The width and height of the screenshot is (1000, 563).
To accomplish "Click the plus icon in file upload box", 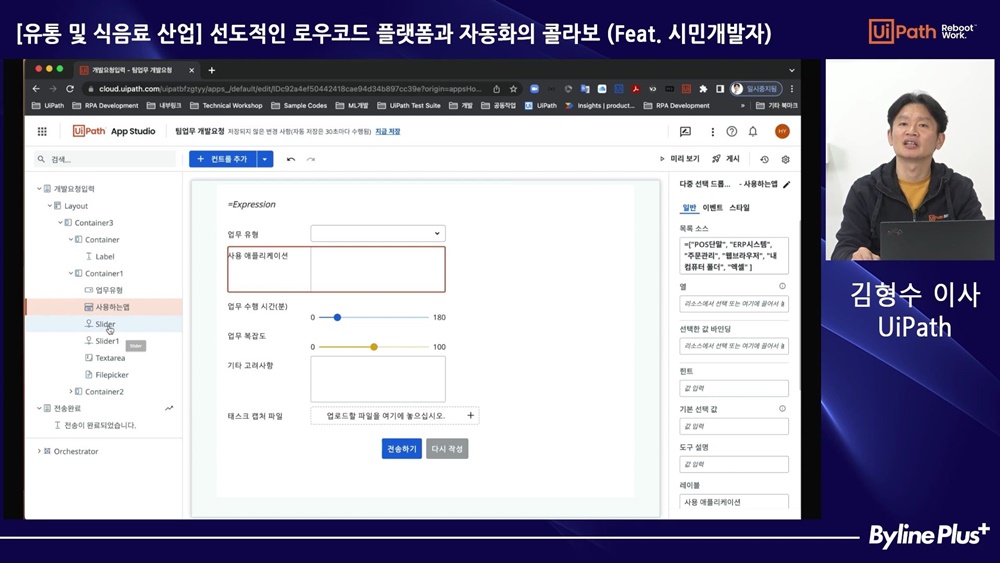I will (x=470, y=415).
